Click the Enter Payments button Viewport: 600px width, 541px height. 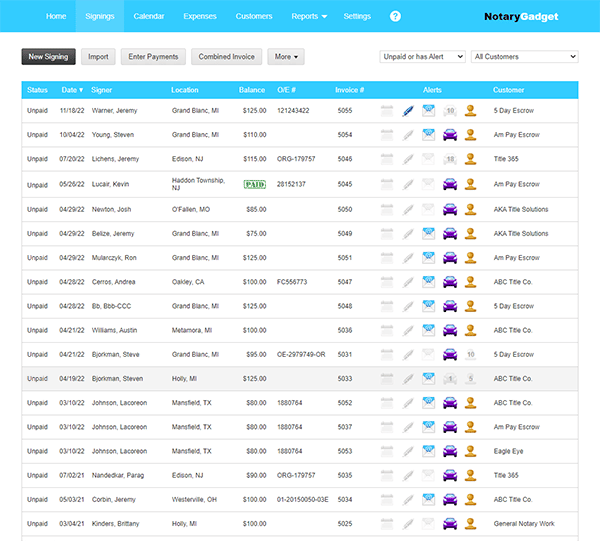click(x=153, y=57)
